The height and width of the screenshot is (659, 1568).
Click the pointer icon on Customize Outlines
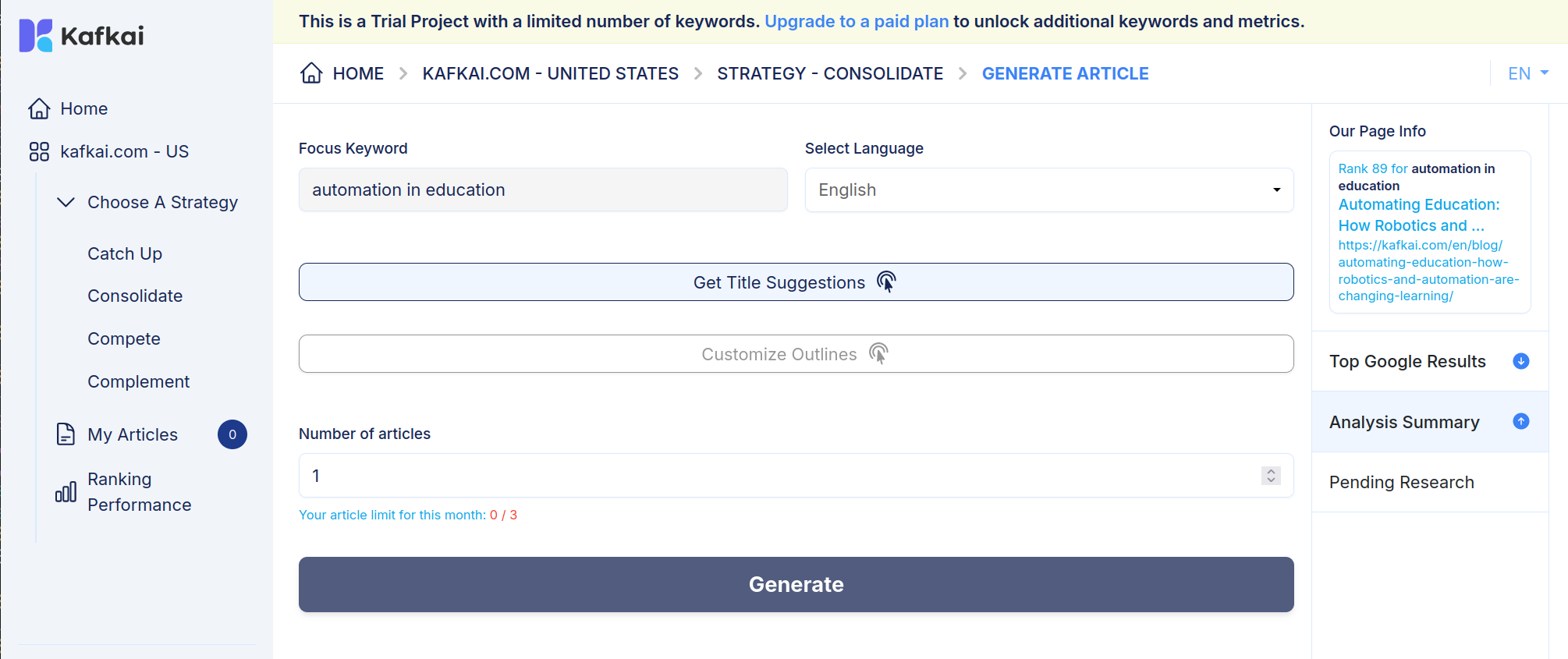878,353
